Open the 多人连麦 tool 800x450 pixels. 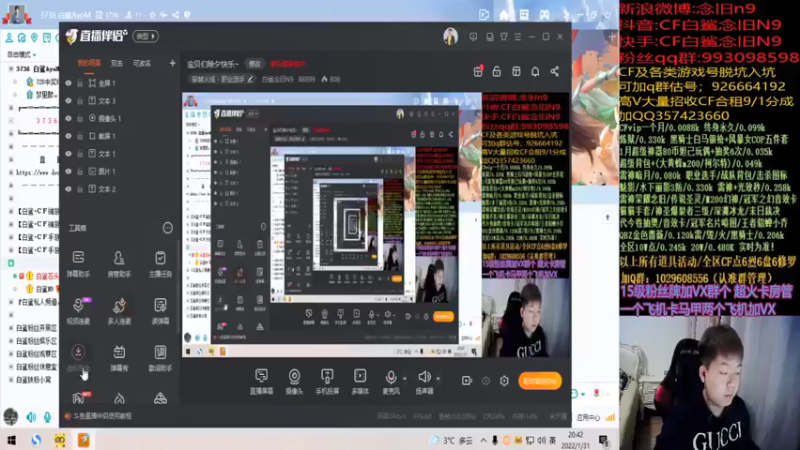tap(119, 310)
